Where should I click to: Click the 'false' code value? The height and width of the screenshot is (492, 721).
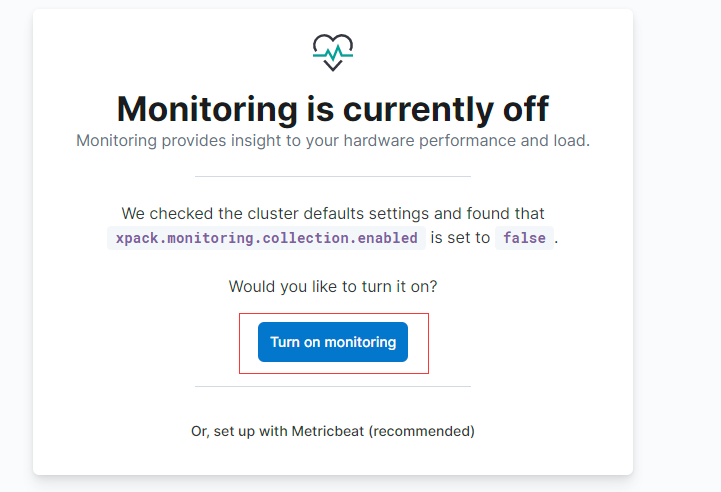[524, 238]
